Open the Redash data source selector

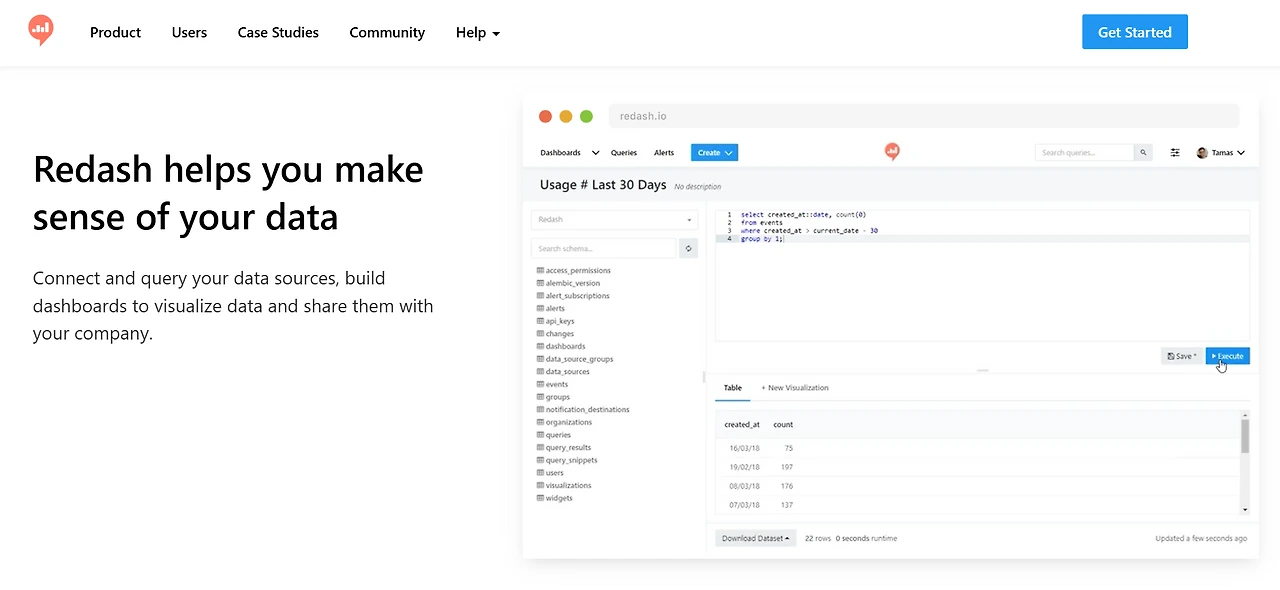[x=614, y=220]
